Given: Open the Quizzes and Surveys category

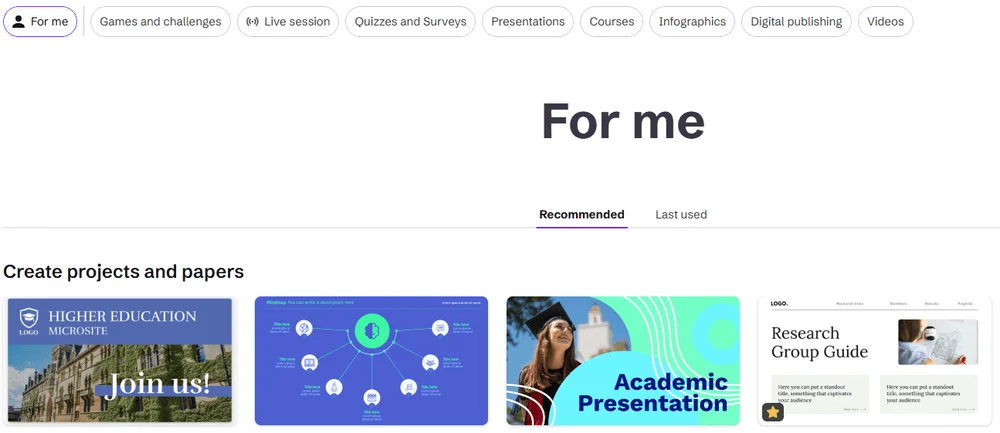Looking at the screenshot, I should tap(410, 21).
